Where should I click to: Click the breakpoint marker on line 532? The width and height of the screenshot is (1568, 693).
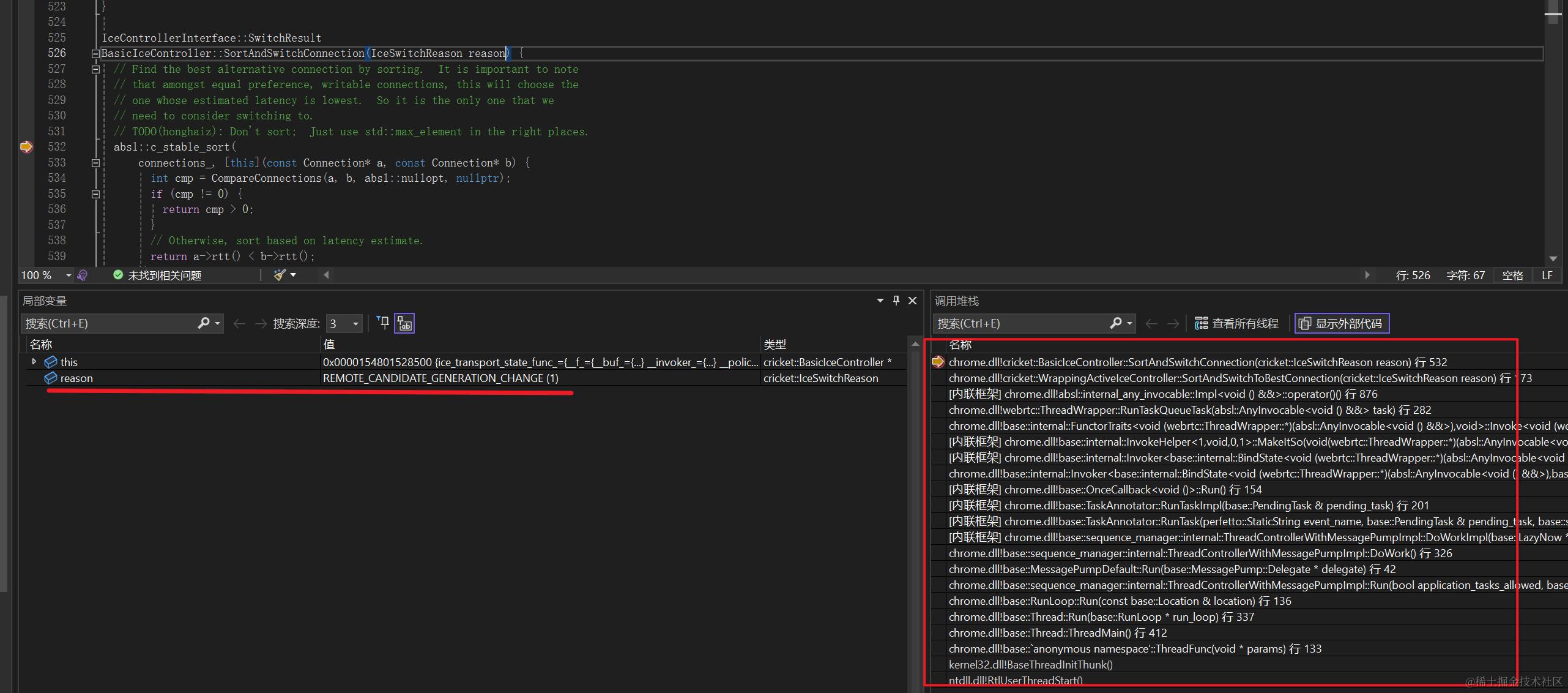tap(26, 147)
